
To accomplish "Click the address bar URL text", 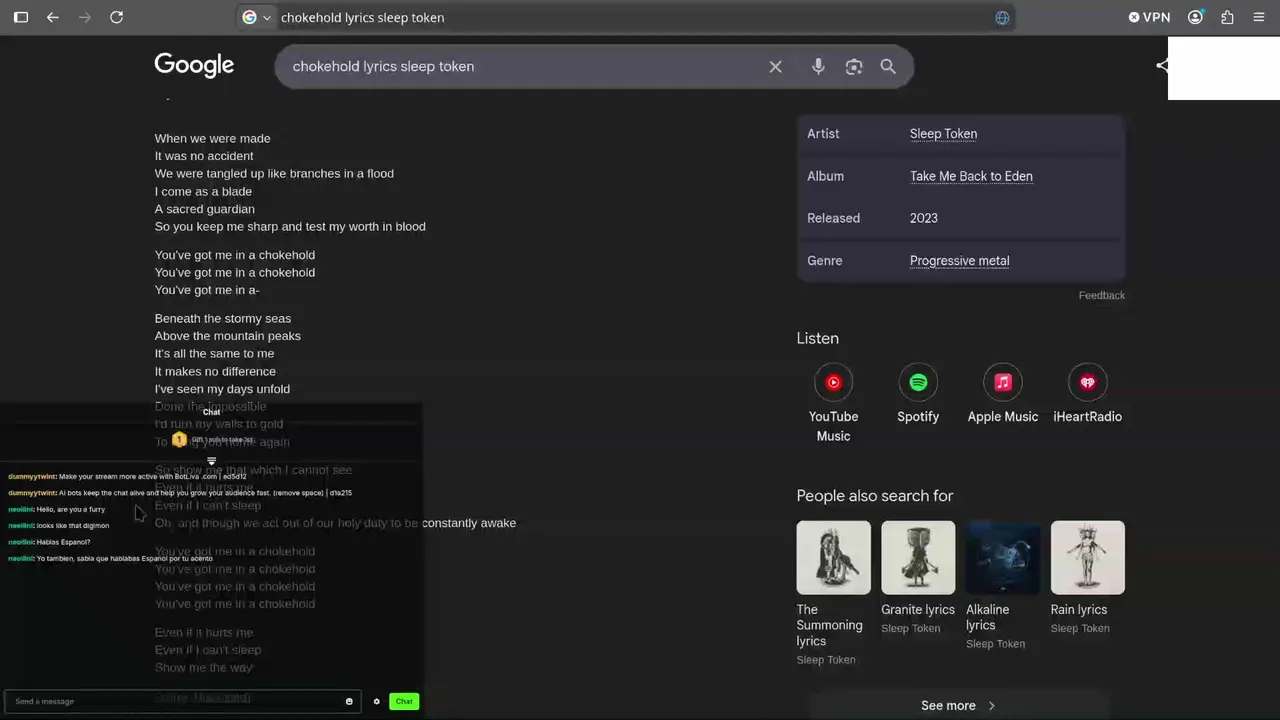I will tap(362, 17).
